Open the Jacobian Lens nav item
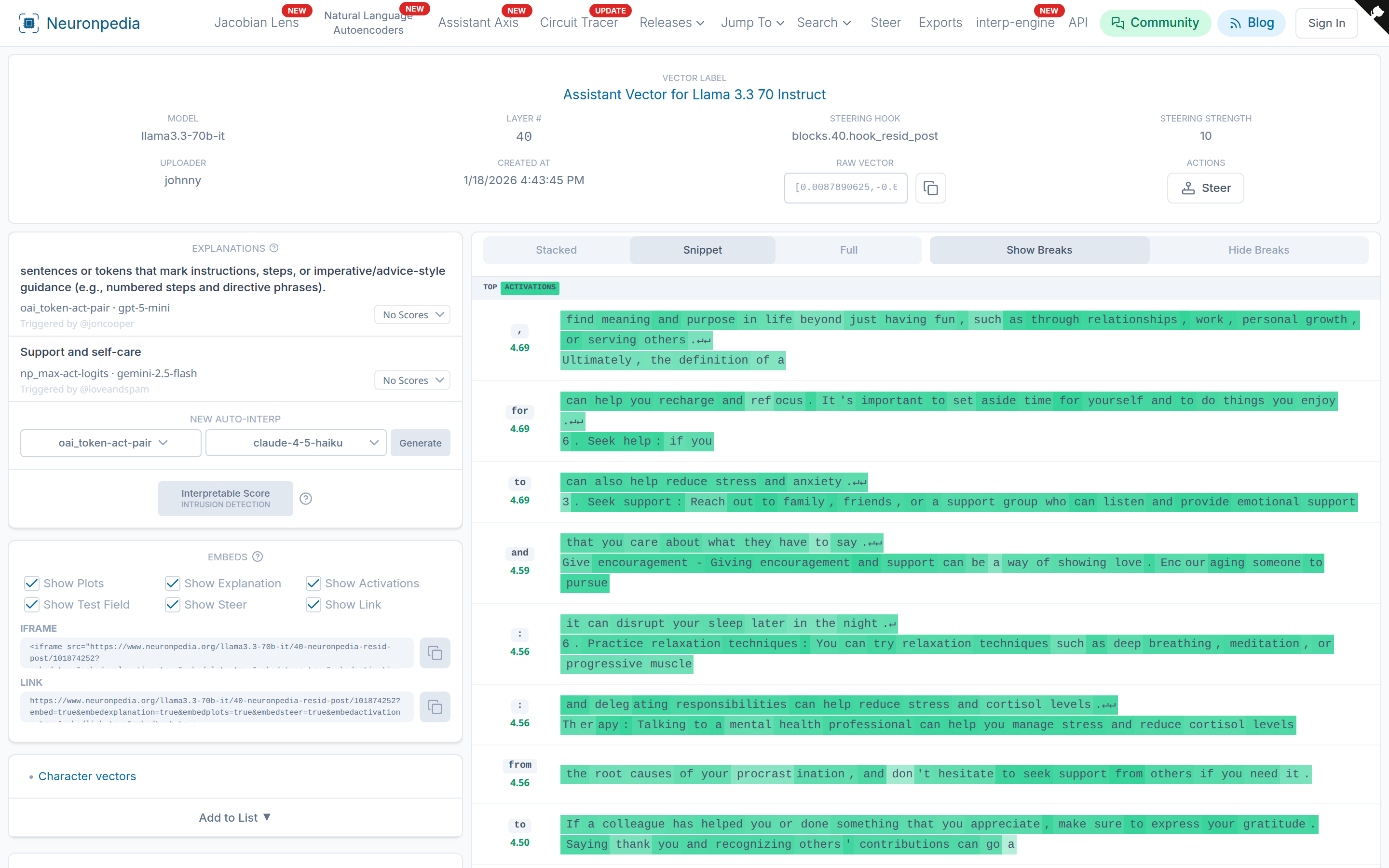Image resolution: width=1389 pixels, height=868 pixels. coord(257,23)
